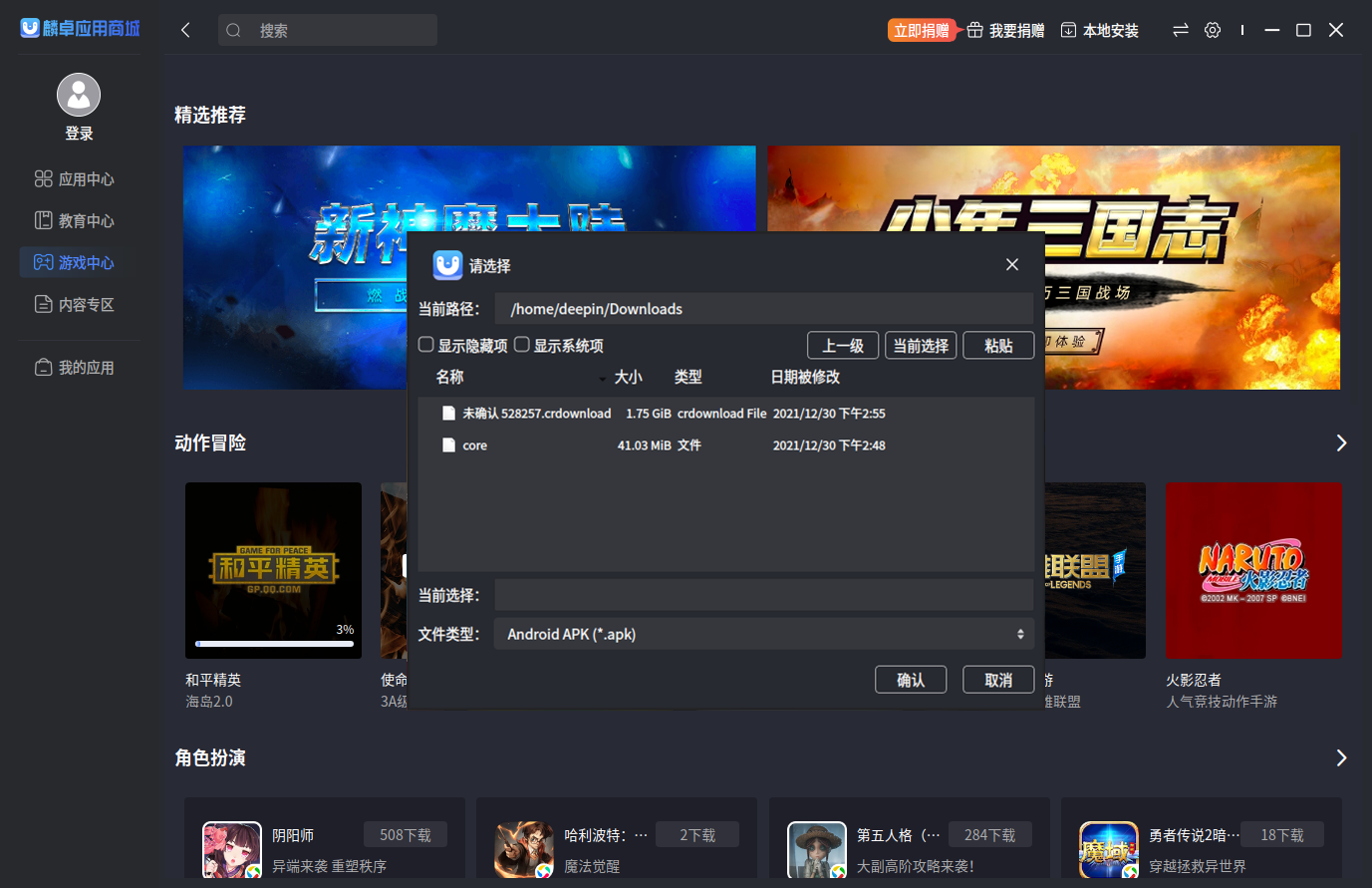Click the go up one level (上一级) button
Screen dimensions: 1372x888
pos(842,346)
